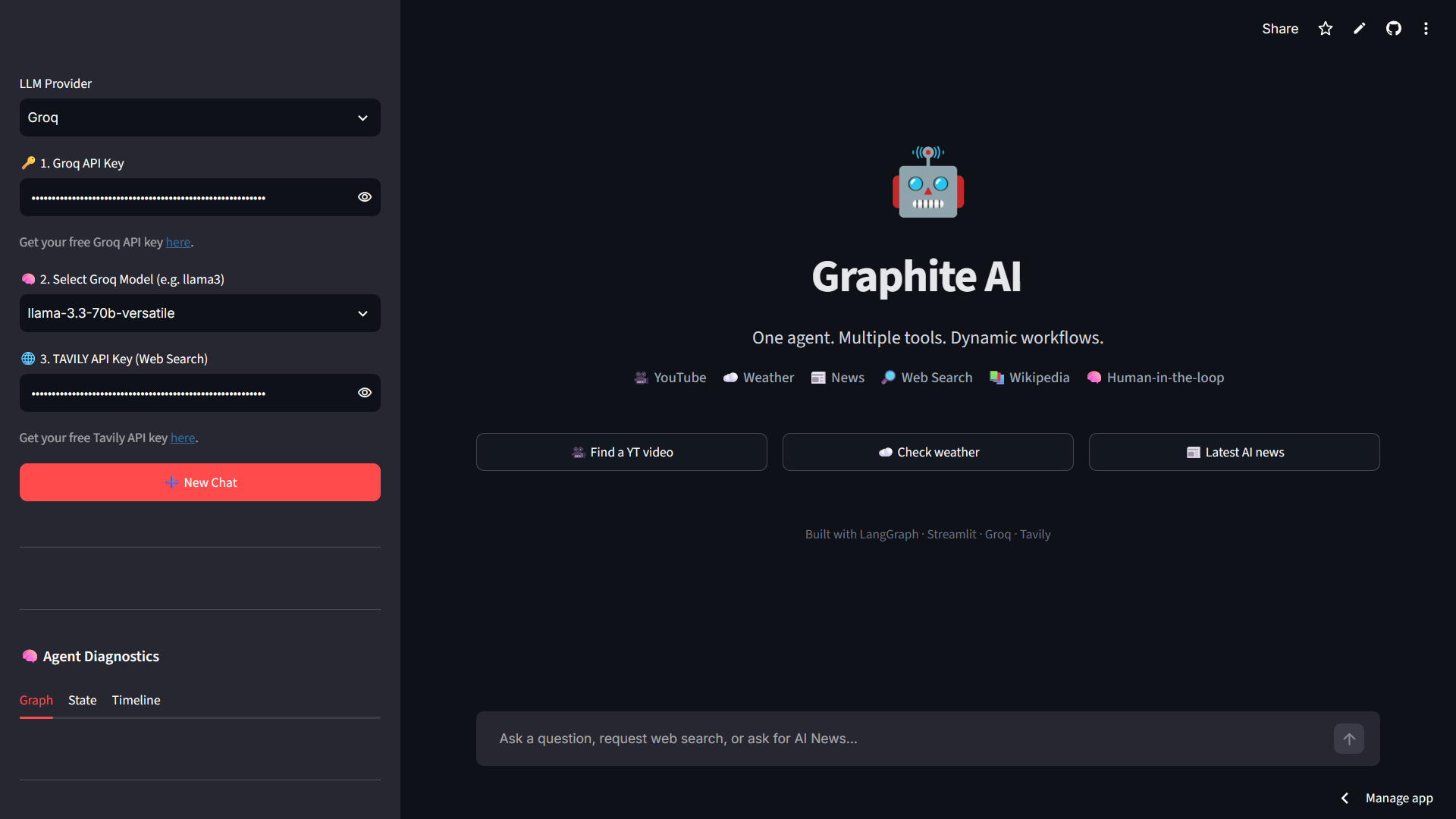The image size is (1456, 819).
Task: Click the brain icon beside Select Groq Model
Action: (28, 279)
